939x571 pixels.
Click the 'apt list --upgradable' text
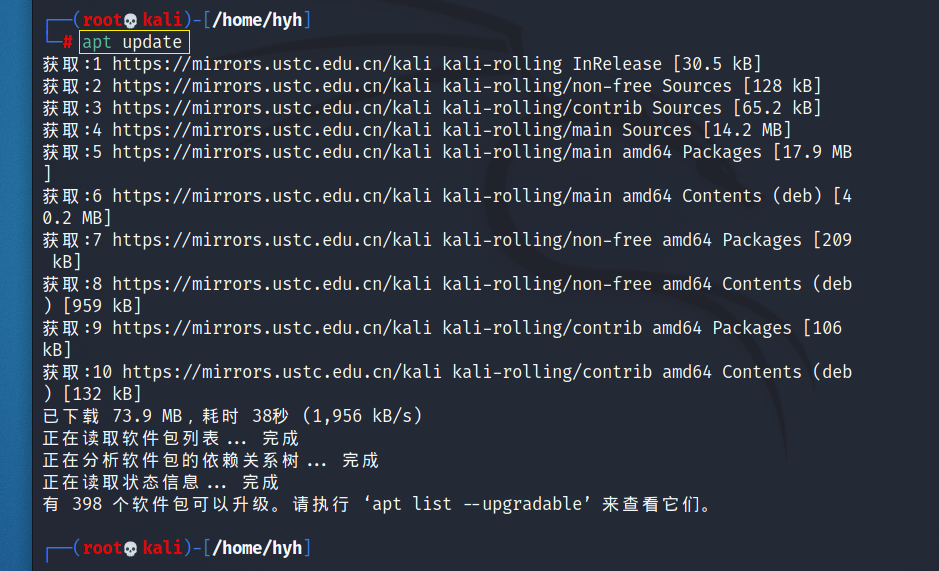(x=477, y=504)
